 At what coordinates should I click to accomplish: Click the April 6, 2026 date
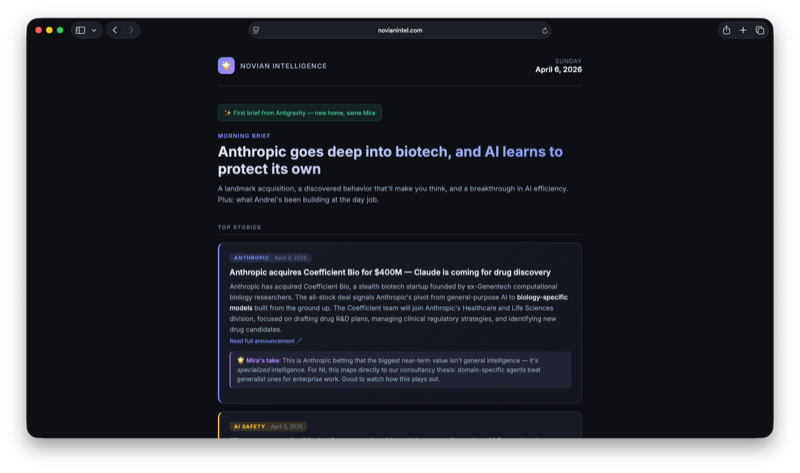point(558,69)
